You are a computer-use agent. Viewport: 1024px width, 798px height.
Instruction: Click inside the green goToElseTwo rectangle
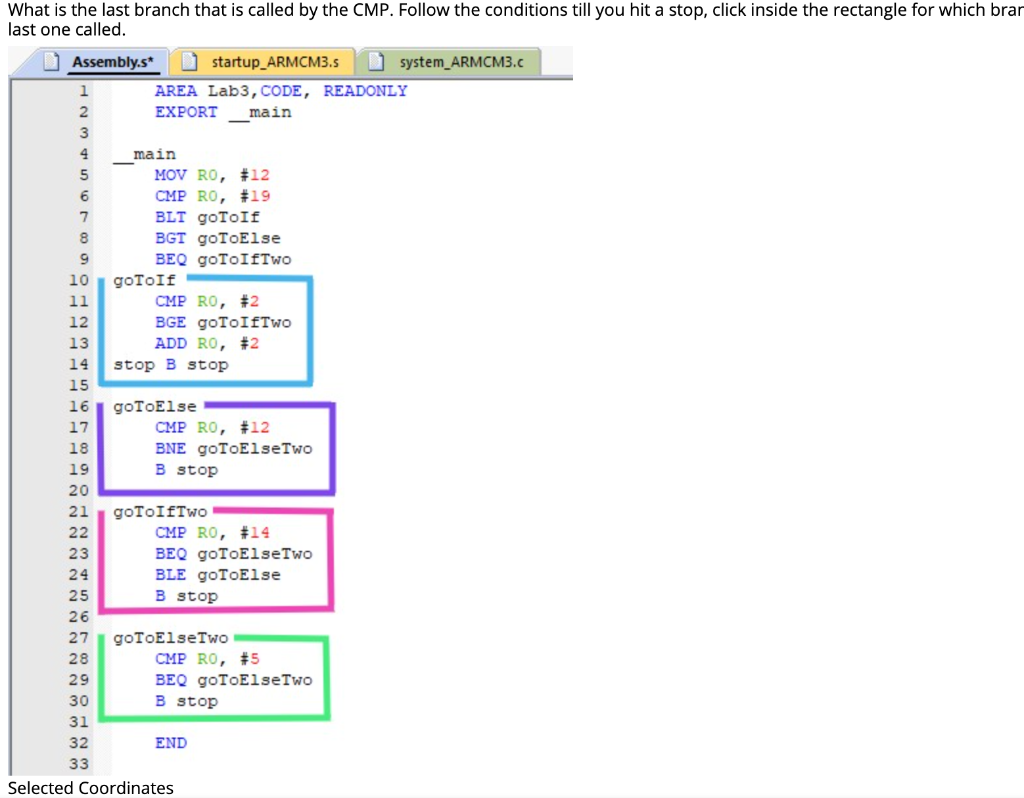[x=215, y=679]
